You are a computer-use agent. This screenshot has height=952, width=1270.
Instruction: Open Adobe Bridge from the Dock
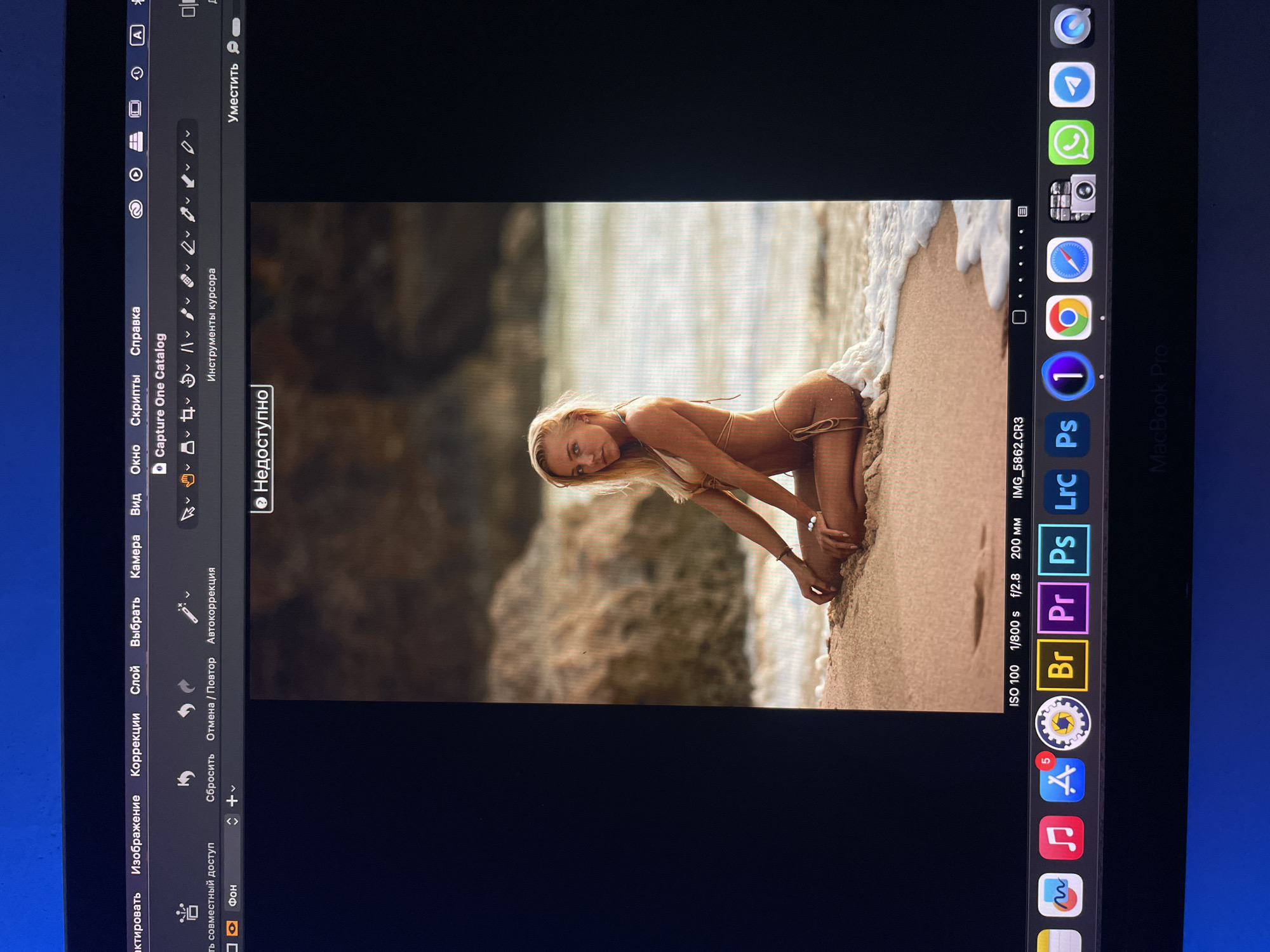pyautogui.click(x=1062, y=664)
